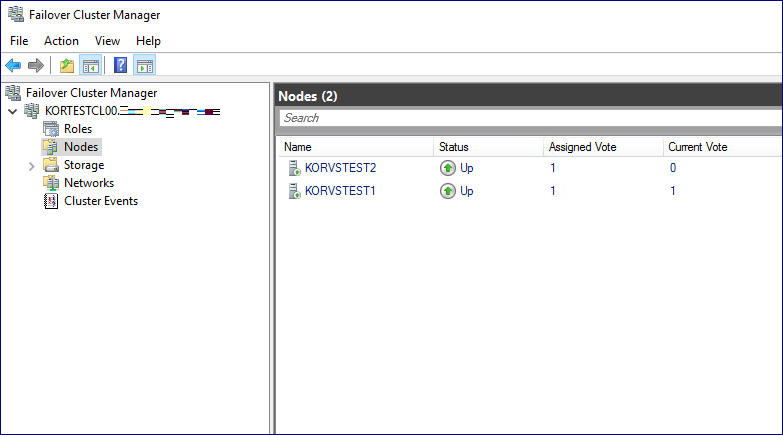
Task: Select Networks in the tree
Action: [89, 183]
